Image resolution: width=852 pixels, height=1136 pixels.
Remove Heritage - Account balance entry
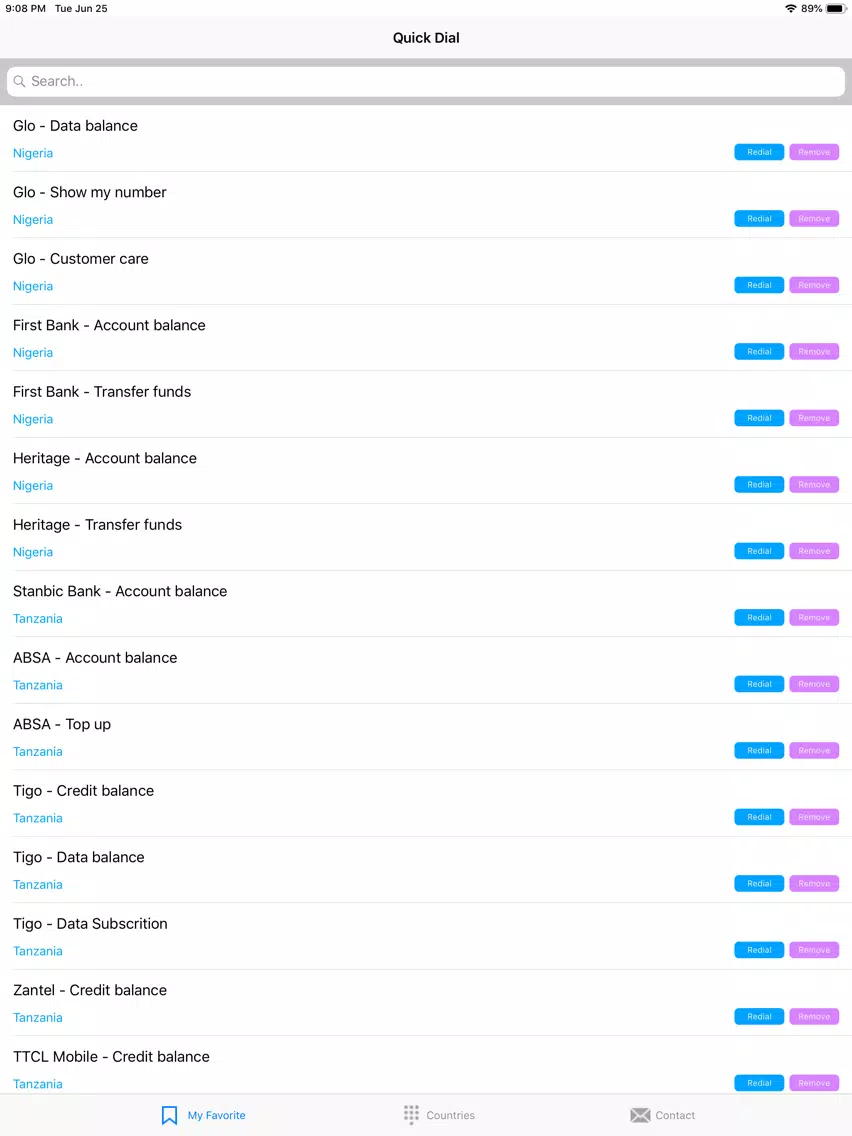point(814,485)
